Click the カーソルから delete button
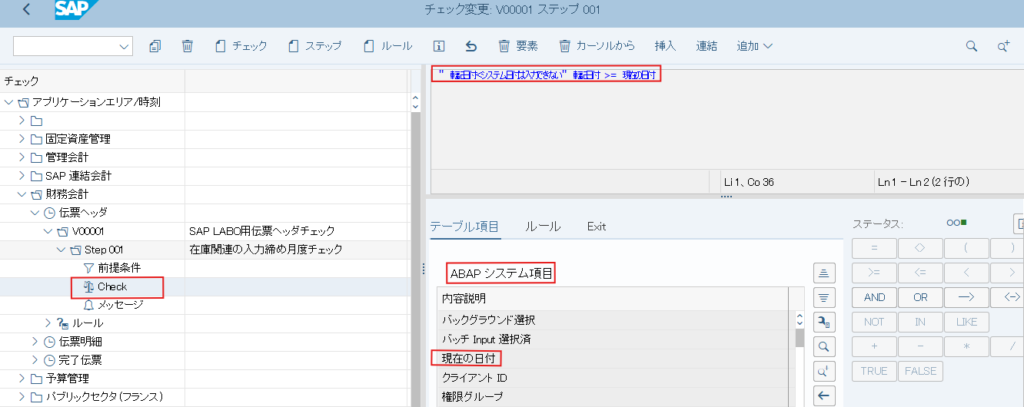 tap(597, 46)
